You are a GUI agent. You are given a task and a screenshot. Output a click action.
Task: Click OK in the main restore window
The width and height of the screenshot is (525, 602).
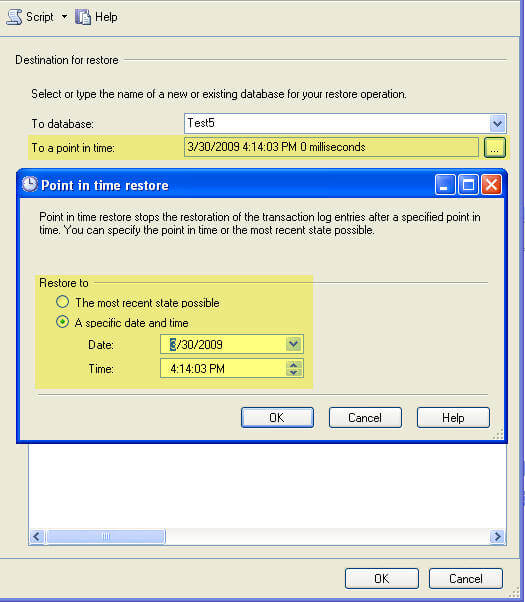(x=382, y=579)
